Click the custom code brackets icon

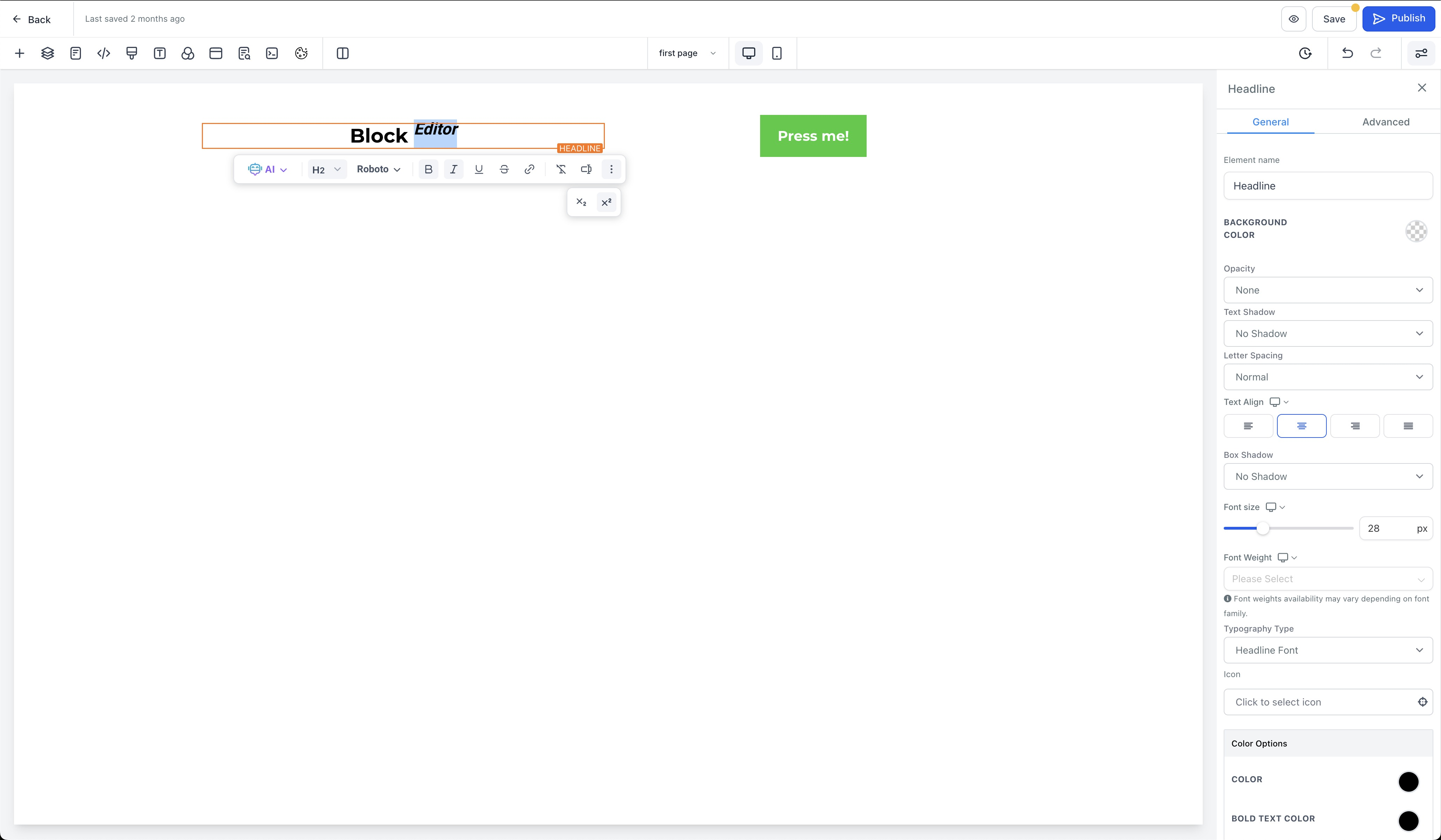pos(103,53)
